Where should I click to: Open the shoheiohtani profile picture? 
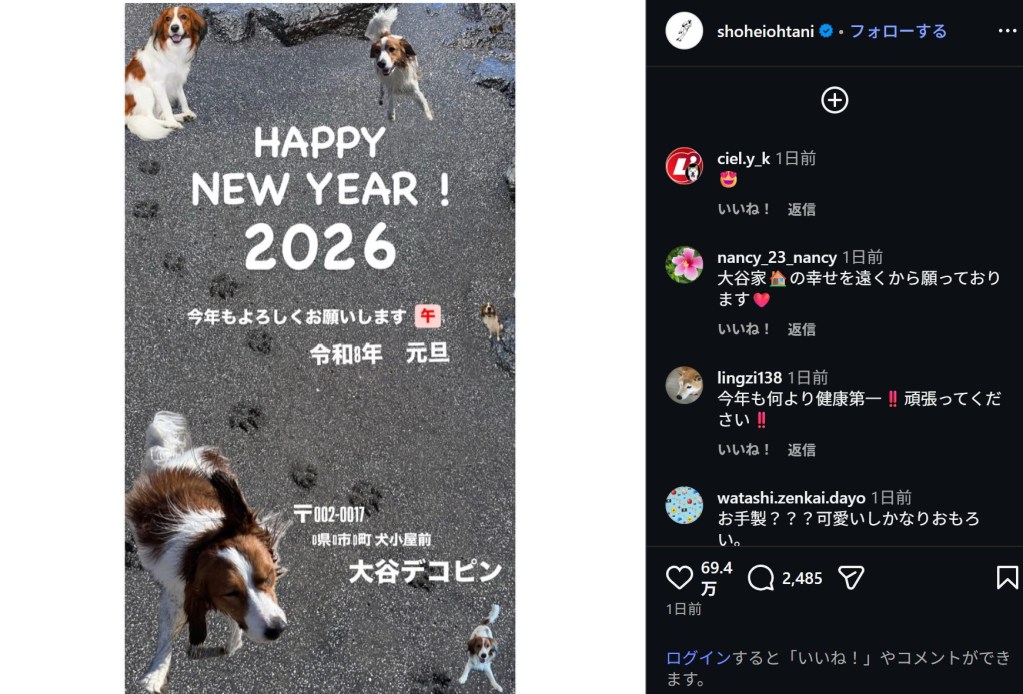pyautogui.click(x=684, y=31)
